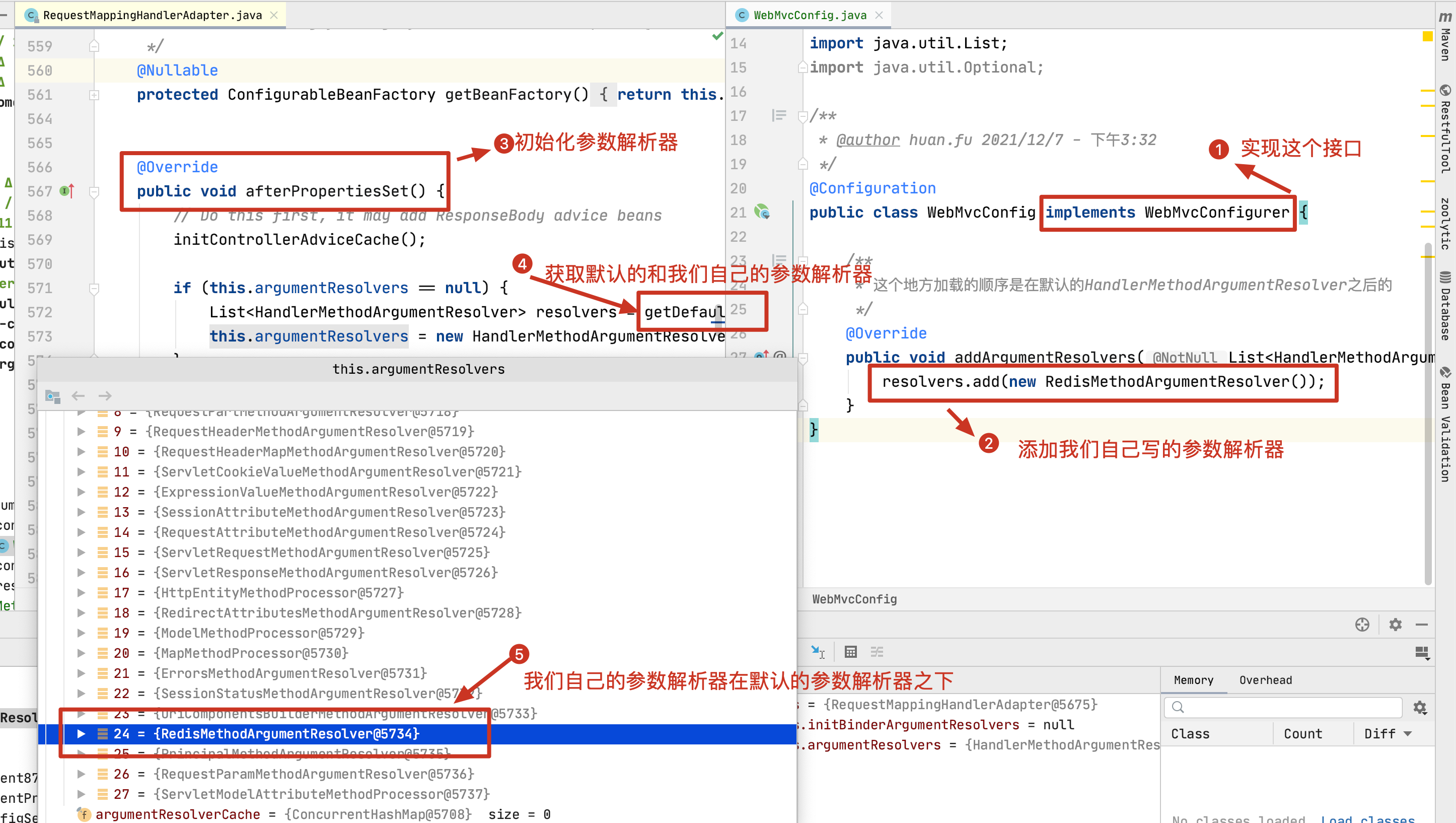The height and width of the screenshot is (823, 1456).
Task: Click the WebMvcConfig.java tab
Action: [x=801, y=14]
